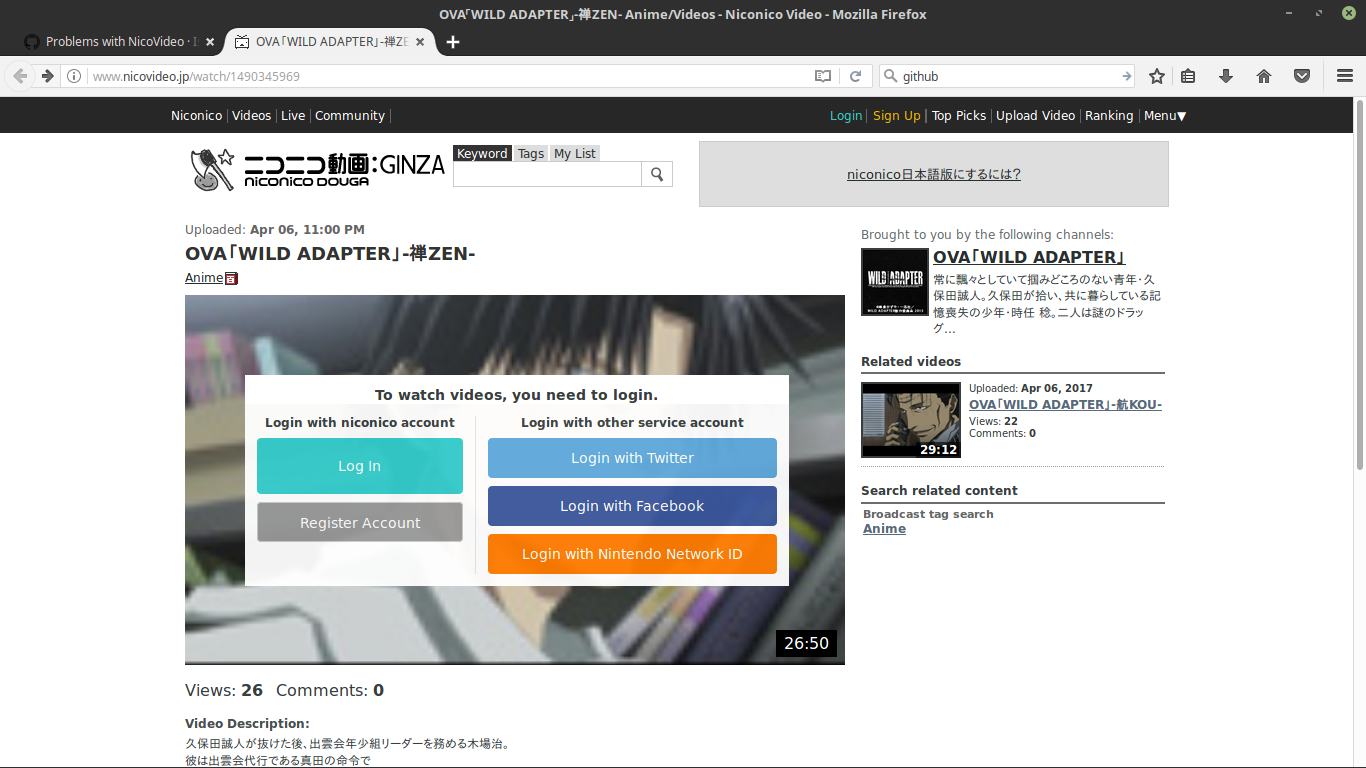Open Upload Video link
This screenshot has width=1366, height=768.
(1035, 116)
